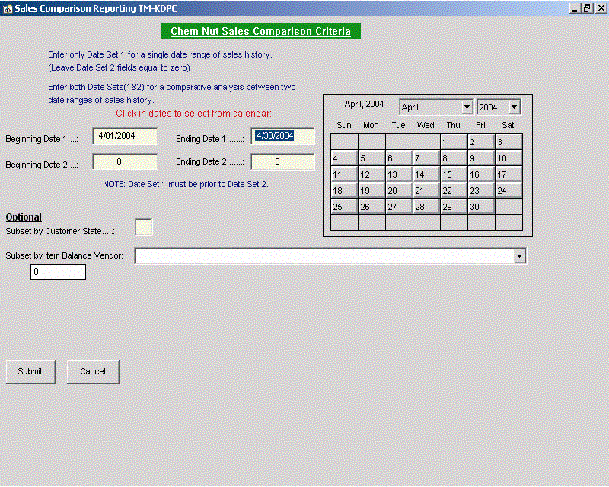
Task: Click the Optional heading
Action: click(24, 217)
